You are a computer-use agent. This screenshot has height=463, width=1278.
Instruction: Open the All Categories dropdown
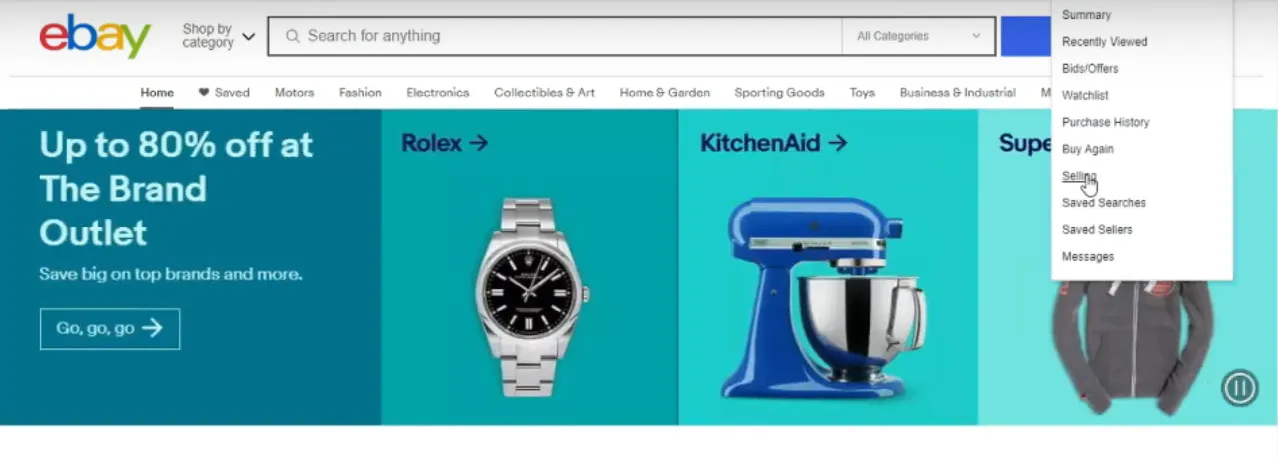[918, 36]
